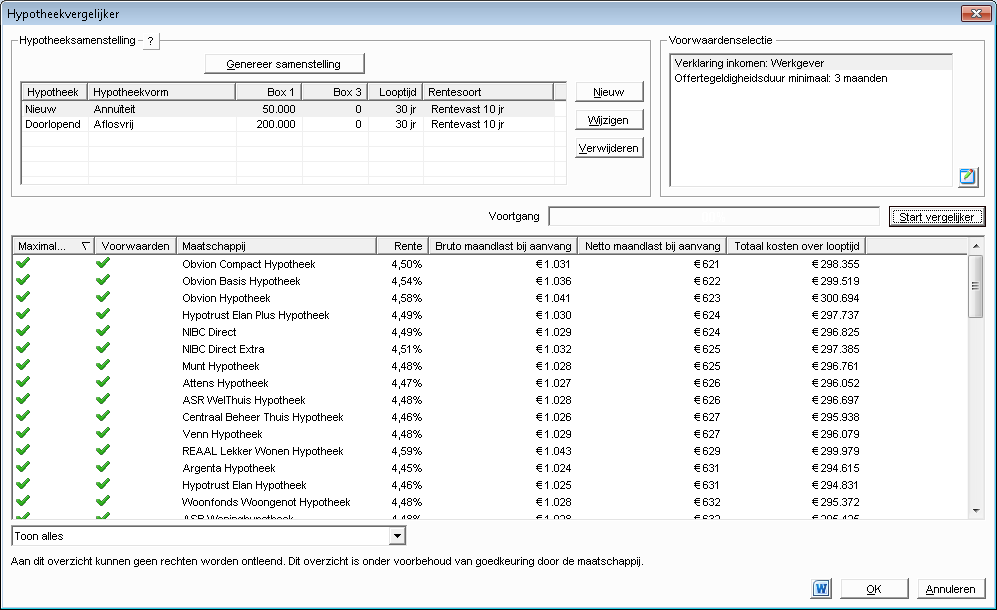Sort by Maatschappij column header
The height and width of the screenshot is (610, 997).
click(x=277, y=246)
